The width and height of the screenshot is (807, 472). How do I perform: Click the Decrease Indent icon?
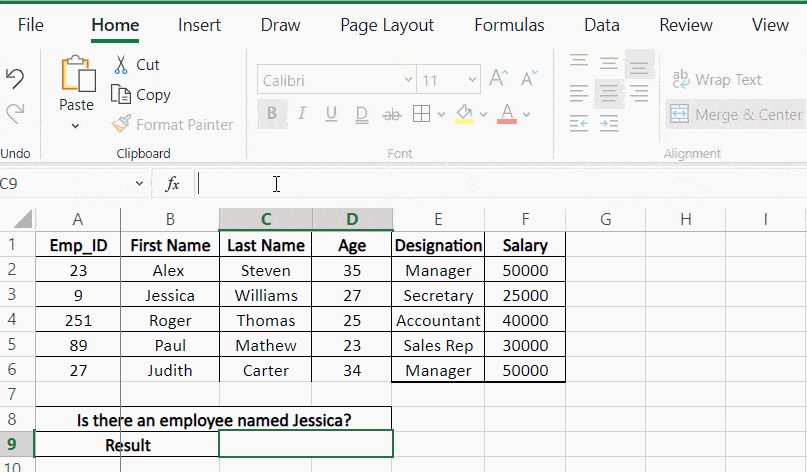tap(579, 124)
